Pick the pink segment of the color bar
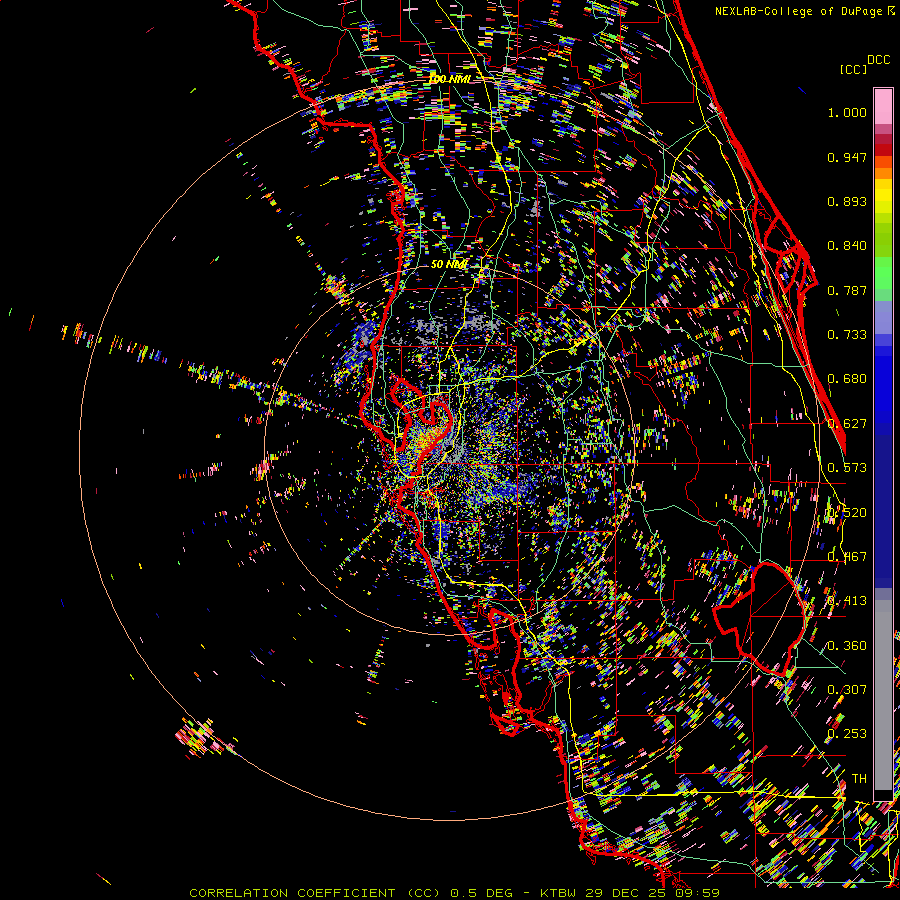Viewport: 900px width, 900px height. [883, 106]
